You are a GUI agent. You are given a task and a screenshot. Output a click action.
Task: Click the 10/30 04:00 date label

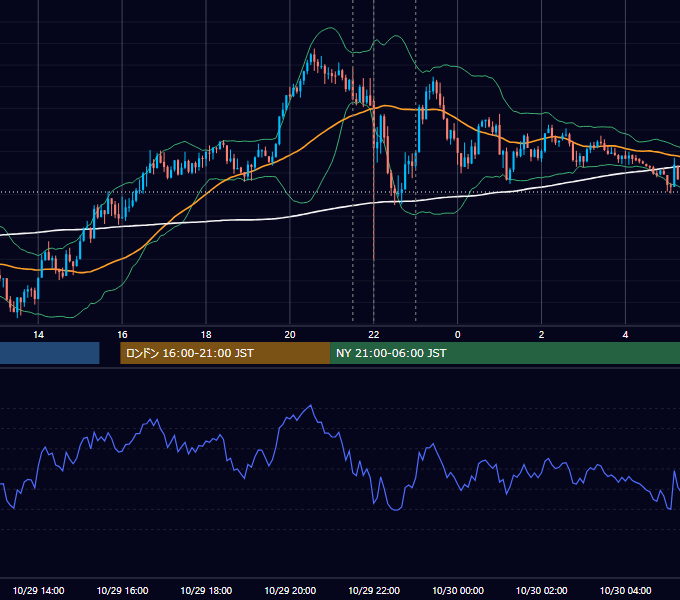pyautogui.click(x=625, y=590)
